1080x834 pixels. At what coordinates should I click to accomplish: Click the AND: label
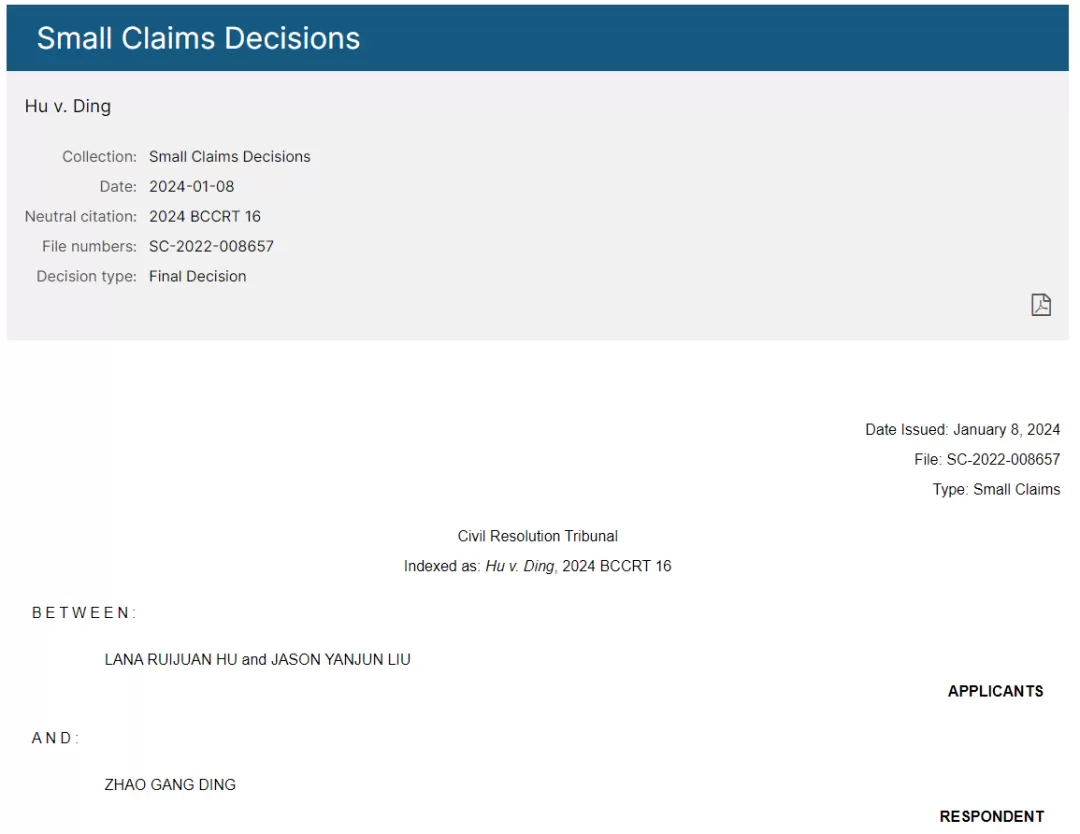[x=55, y=738]
